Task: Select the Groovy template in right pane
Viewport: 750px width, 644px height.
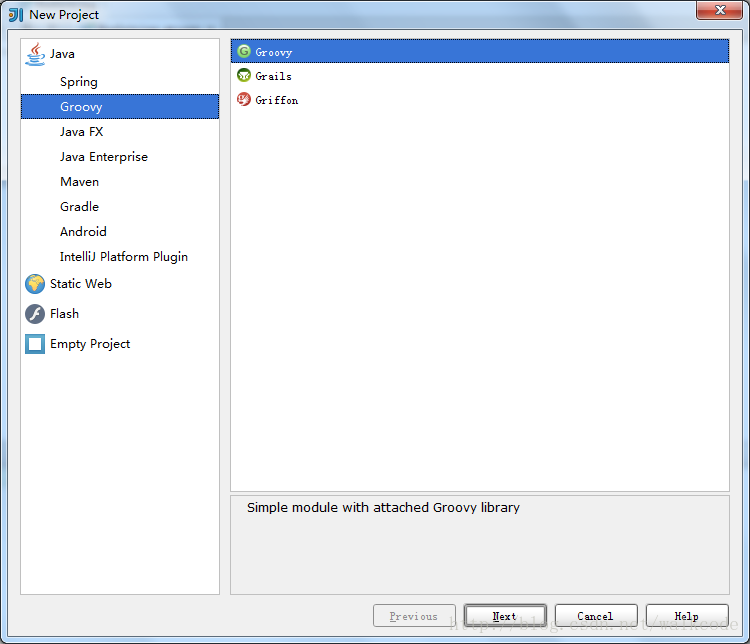Action: [x=480, y=51]
